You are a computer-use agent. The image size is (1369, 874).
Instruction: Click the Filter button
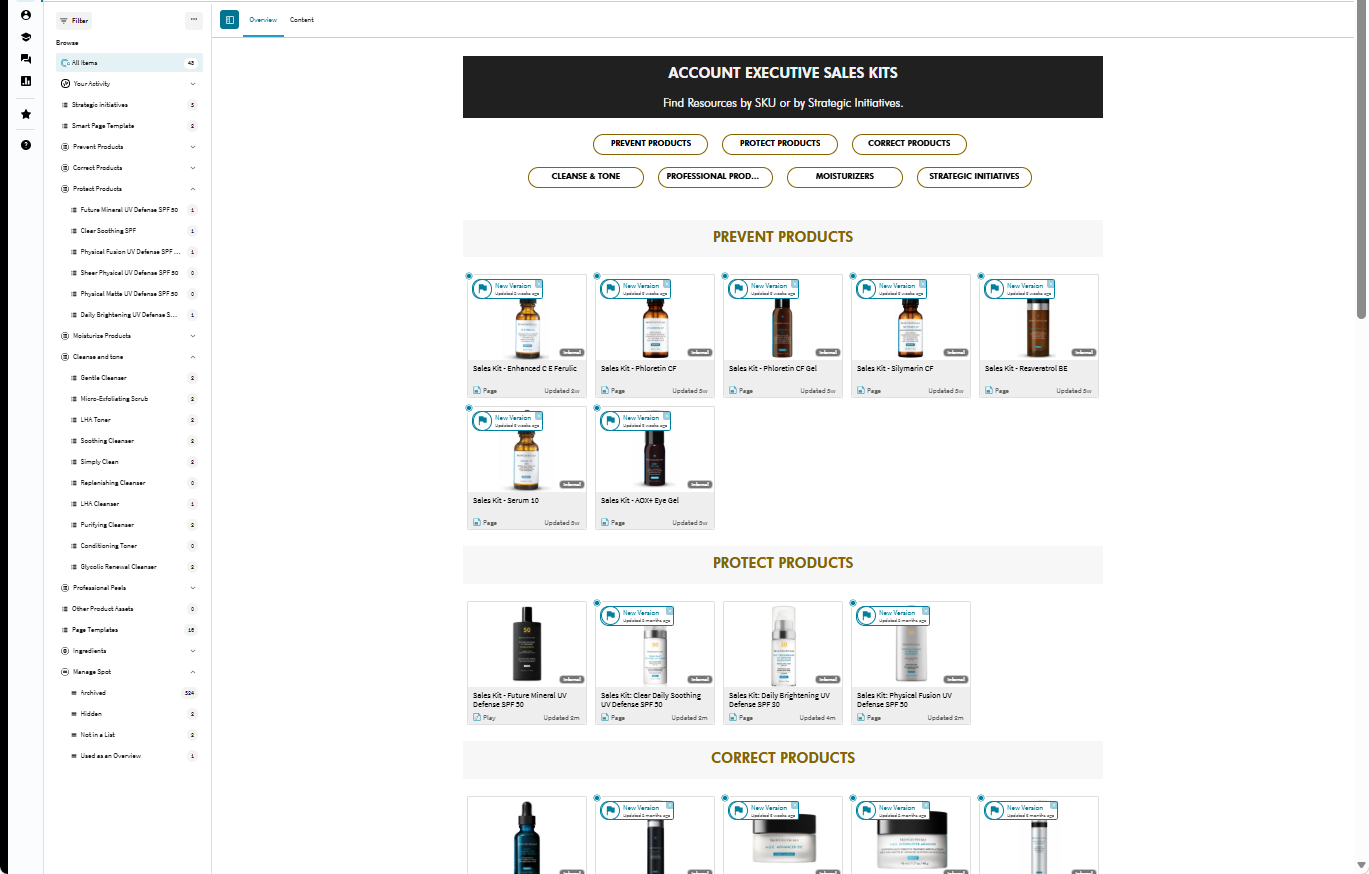[x=75, y=20]
